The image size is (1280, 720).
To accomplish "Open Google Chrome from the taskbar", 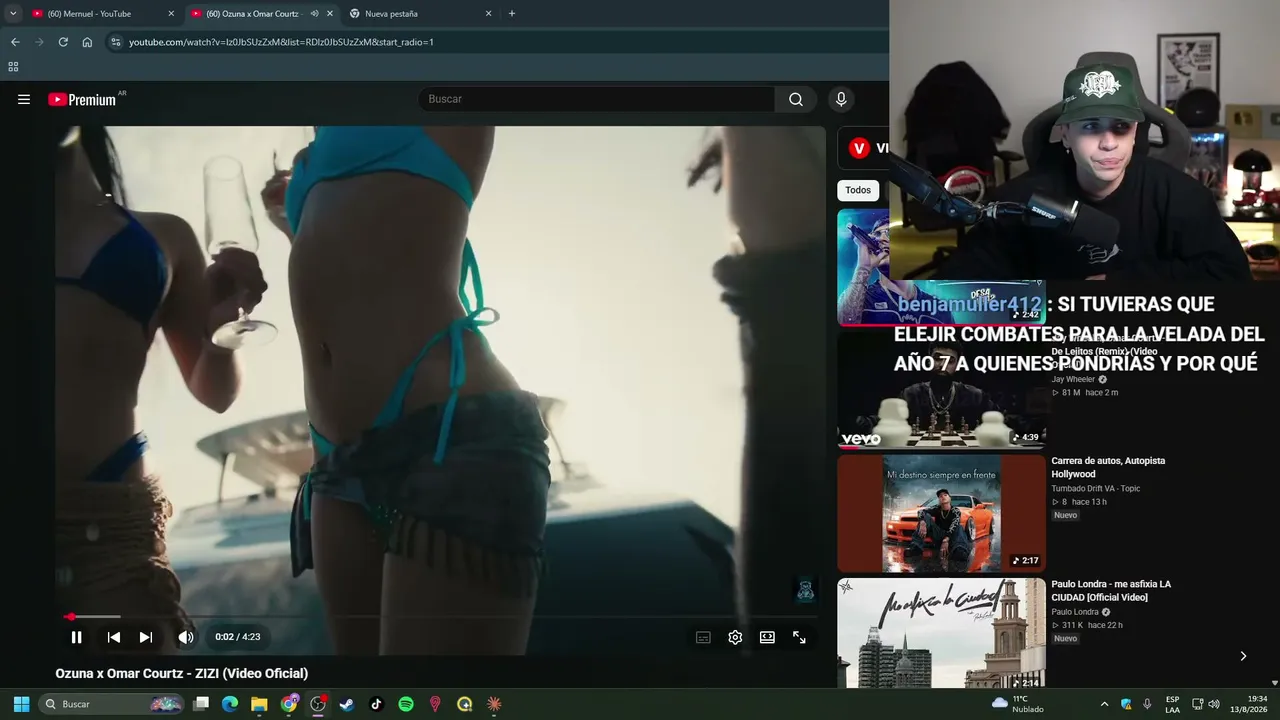I will 289,704.
